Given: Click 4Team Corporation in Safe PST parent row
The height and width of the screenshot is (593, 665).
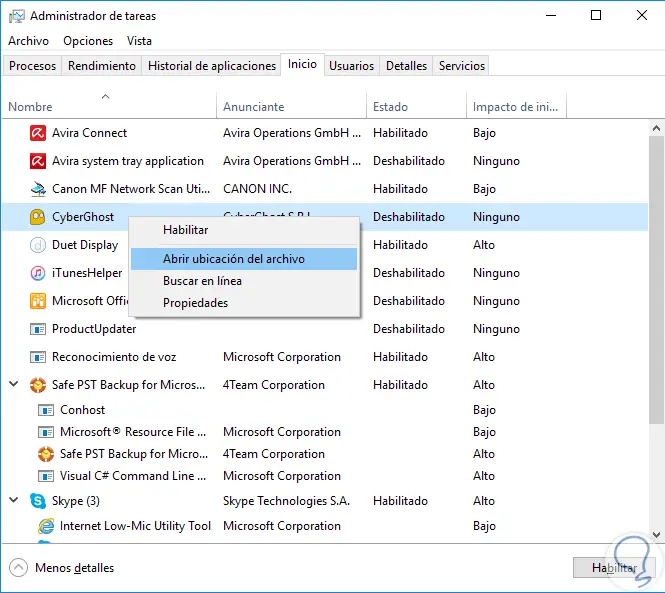Looking at the screenshot, I should (x=274, y=385).
